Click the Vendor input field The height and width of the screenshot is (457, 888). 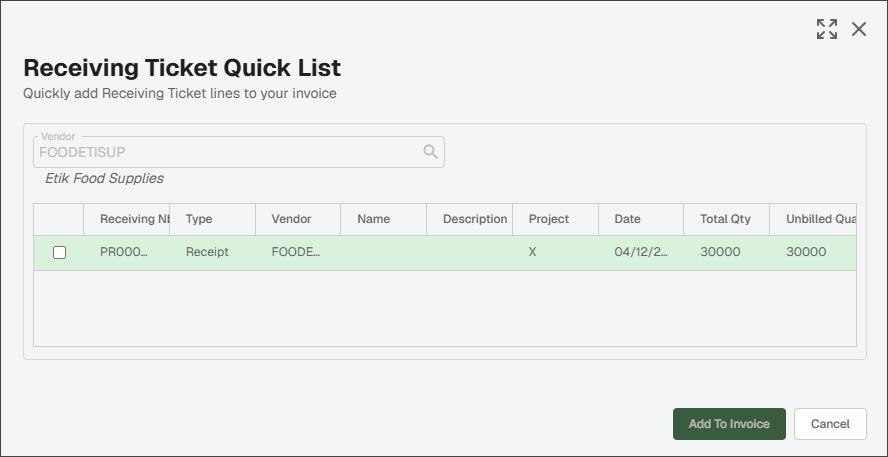coord(238,152)
